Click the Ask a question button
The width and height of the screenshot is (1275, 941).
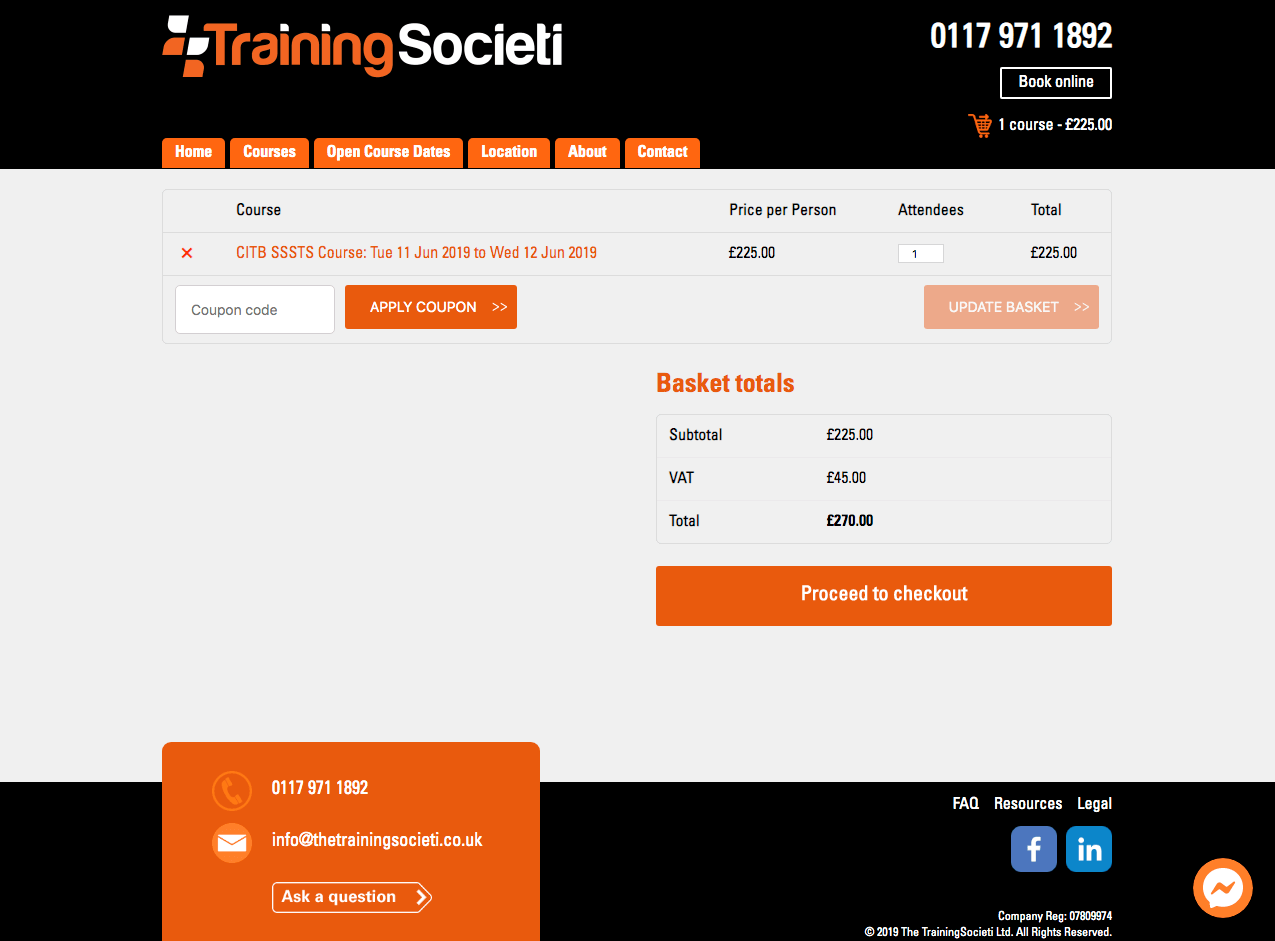tap(352, 897)
